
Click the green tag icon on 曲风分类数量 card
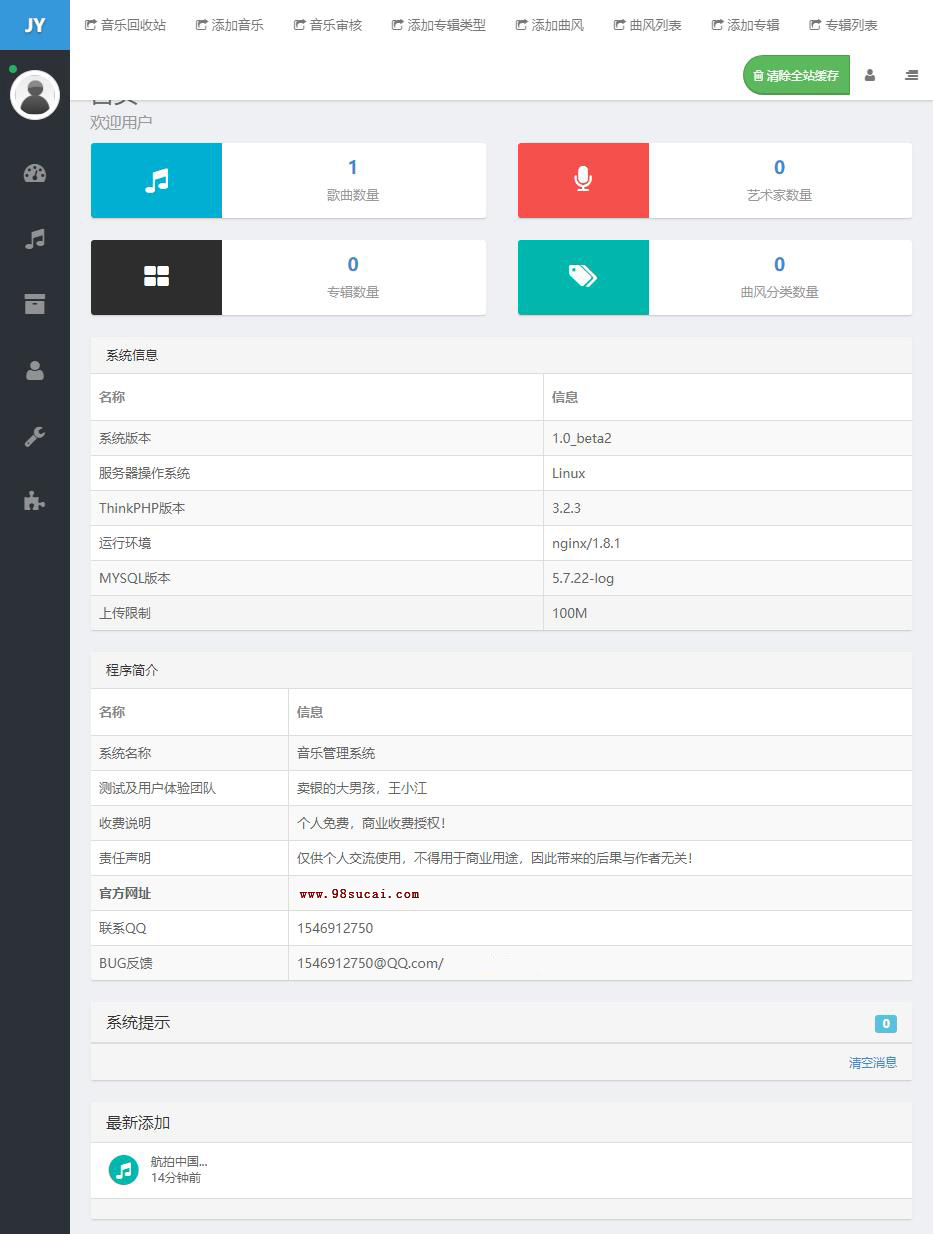pos(583,277)
